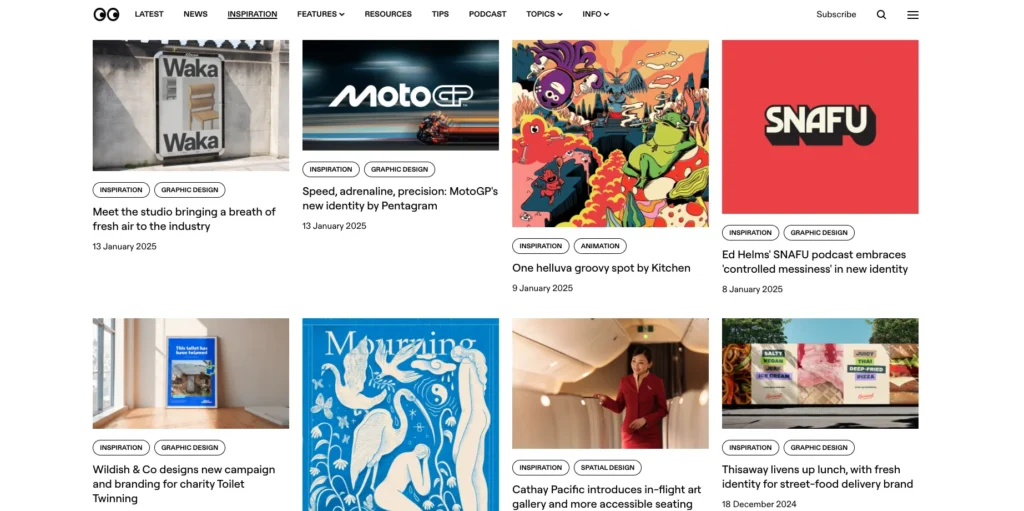Click Graphic Design tag under SNAFU article
The width and height of the screenshot is (1024, 511).
coord(819,233)
